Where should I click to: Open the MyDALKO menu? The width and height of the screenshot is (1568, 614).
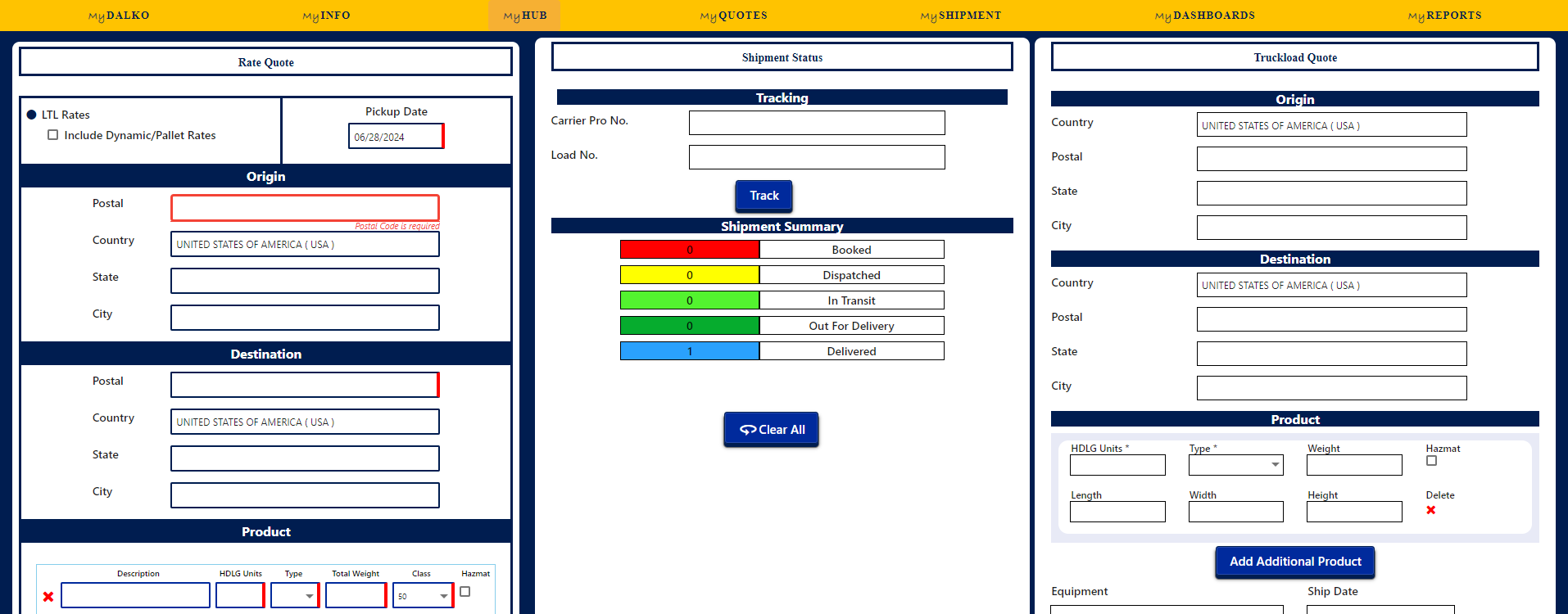pyautogui.click(x=119, y=16)
